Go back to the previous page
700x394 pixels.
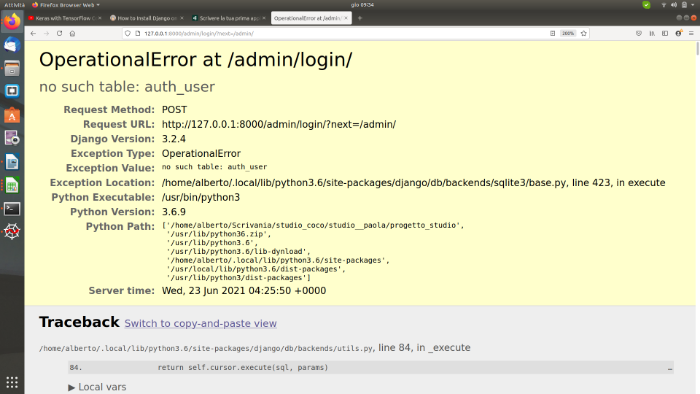(x=33, y=33)
